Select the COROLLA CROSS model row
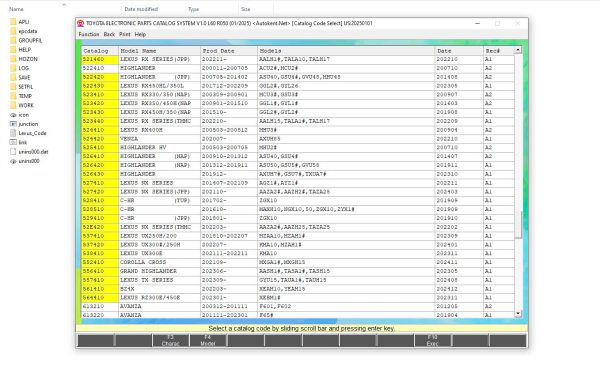Screen dimensions: 600x373 pos(298,262)
